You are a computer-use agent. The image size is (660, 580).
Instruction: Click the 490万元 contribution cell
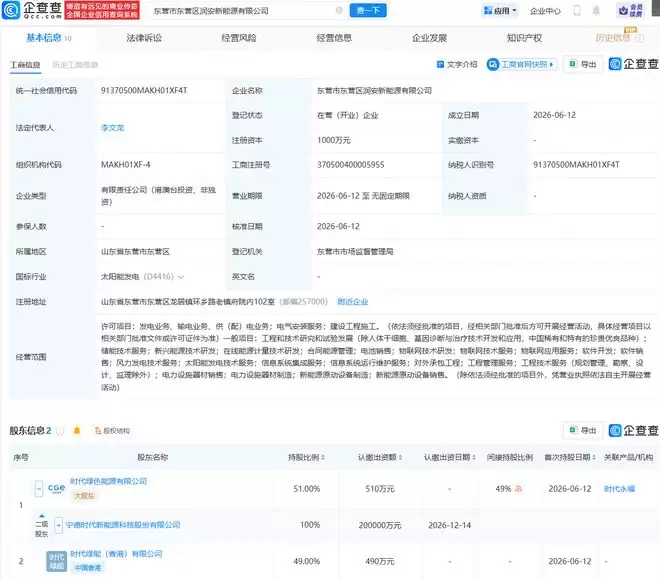tap(380, 561)
